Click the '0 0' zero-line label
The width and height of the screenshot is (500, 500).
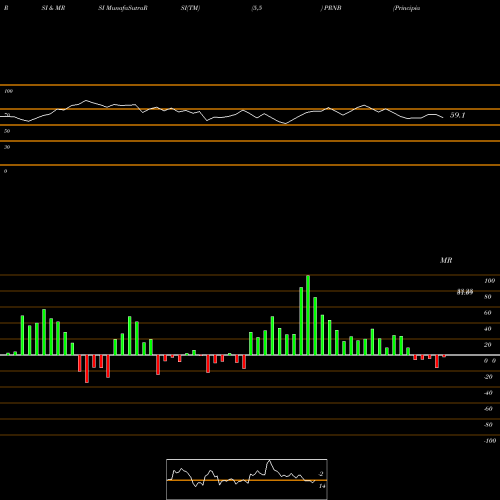coord(490,361)
